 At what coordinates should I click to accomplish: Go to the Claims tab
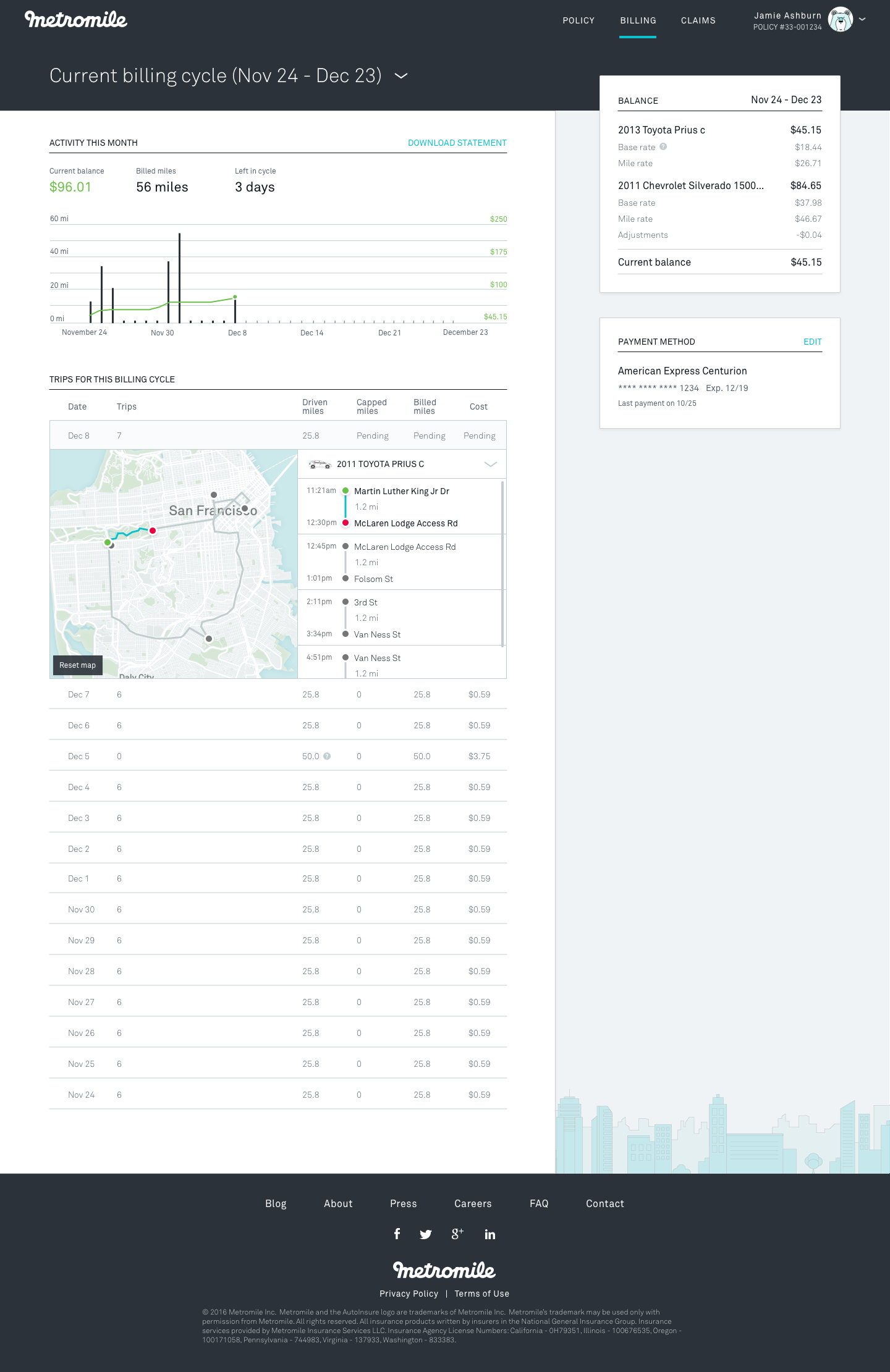[x=698, y=20]
